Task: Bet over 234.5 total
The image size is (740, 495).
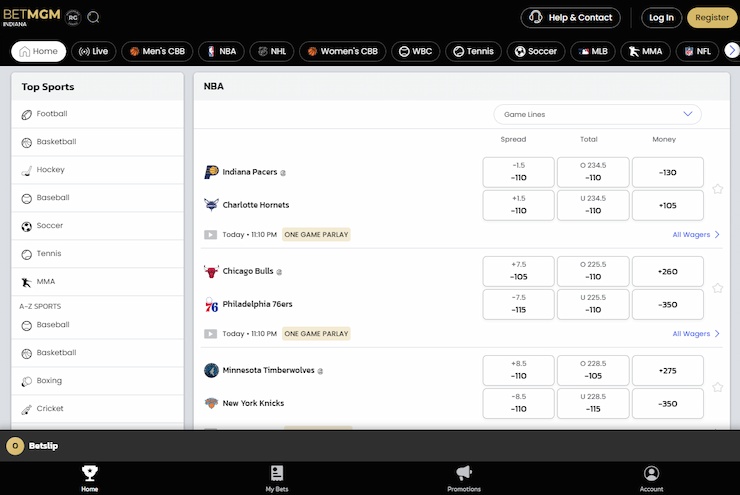Action: tap(593, 172)
